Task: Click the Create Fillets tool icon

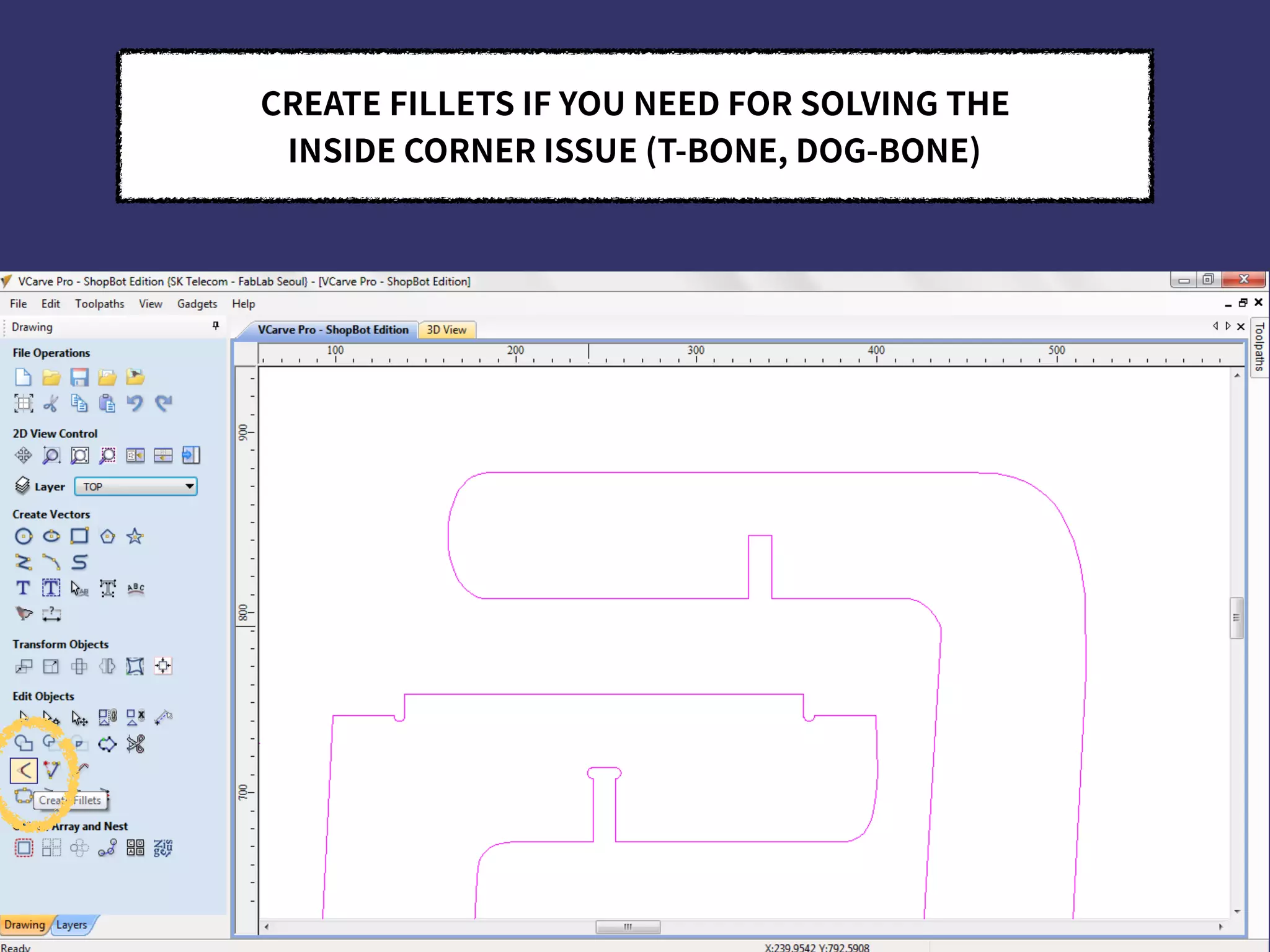Action: pos(24,770)
